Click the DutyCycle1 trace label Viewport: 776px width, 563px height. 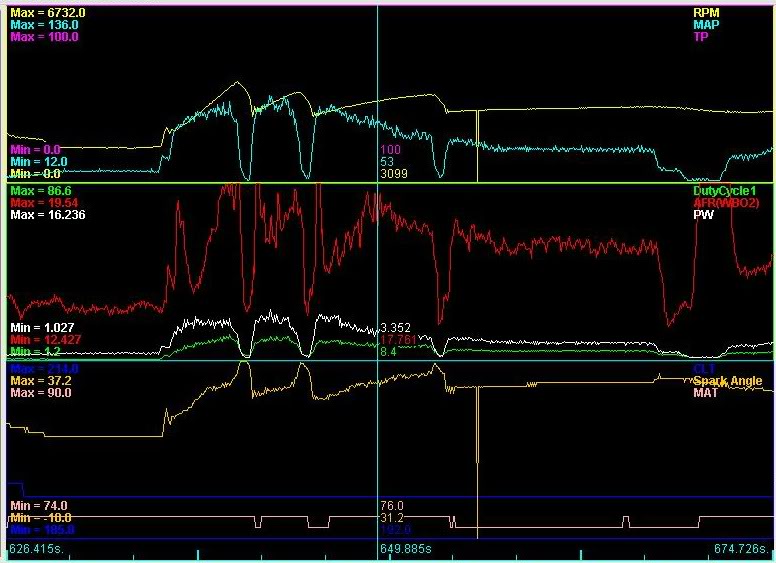[725, 191]
